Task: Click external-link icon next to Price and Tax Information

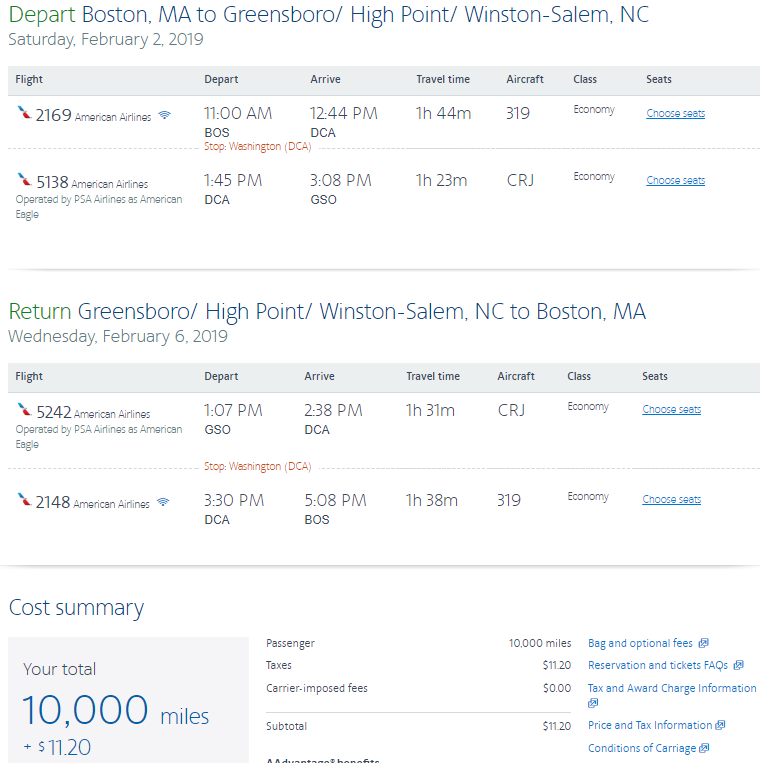Action: (720, 725)
